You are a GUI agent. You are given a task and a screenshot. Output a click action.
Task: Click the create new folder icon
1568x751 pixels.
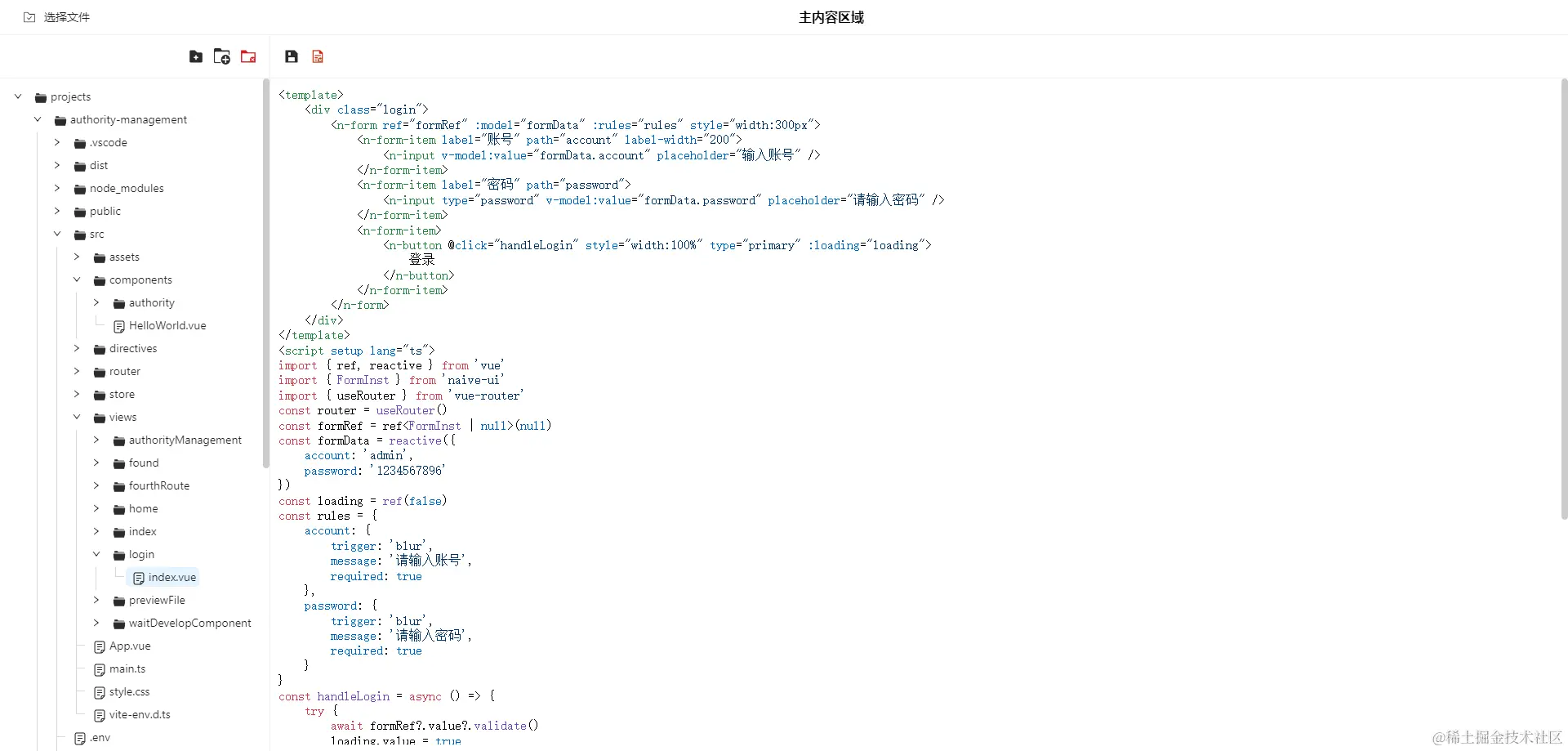coord(221,56)
